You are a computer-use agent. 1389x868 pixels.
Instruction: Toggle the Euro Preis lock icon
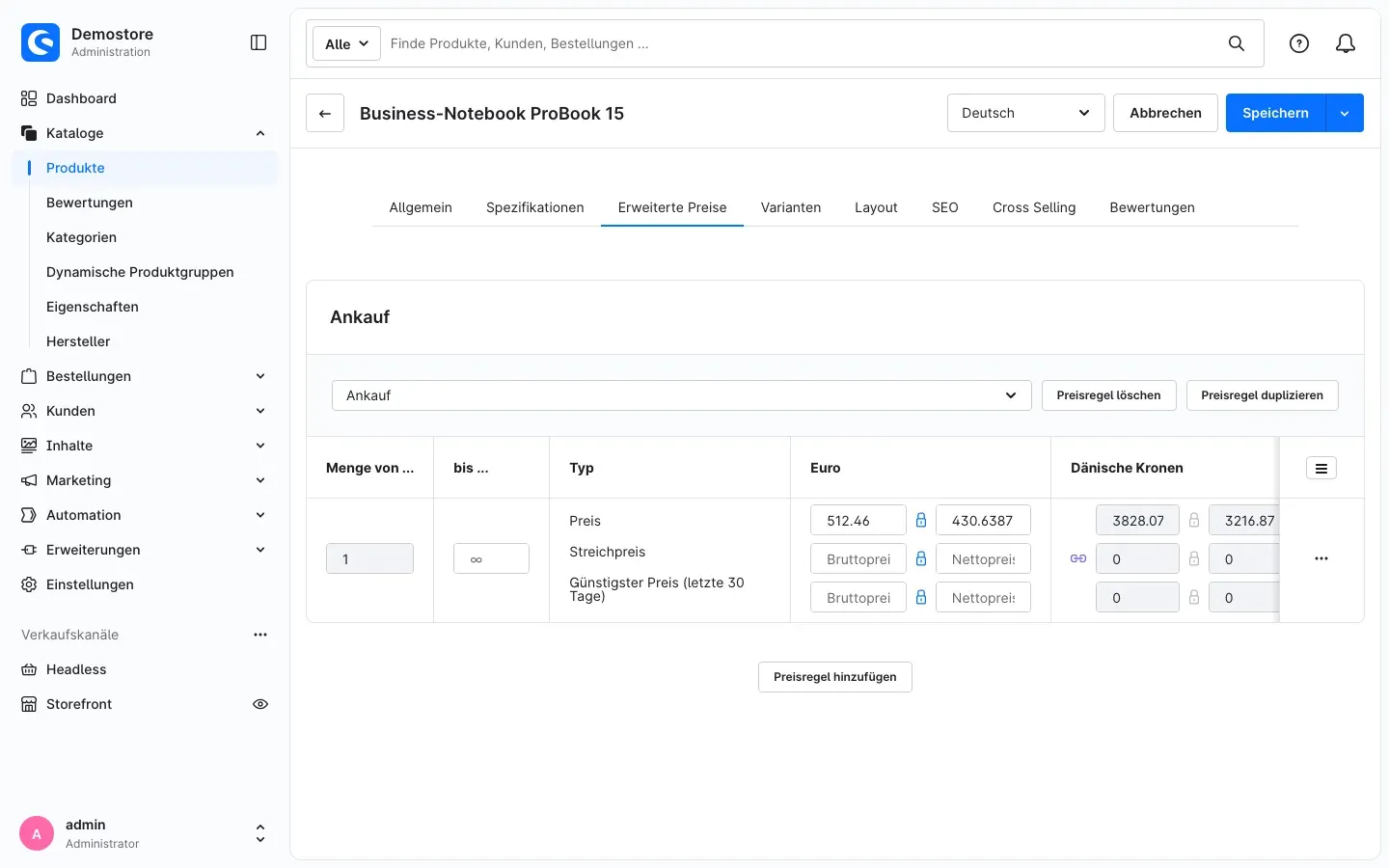point(921,520)
